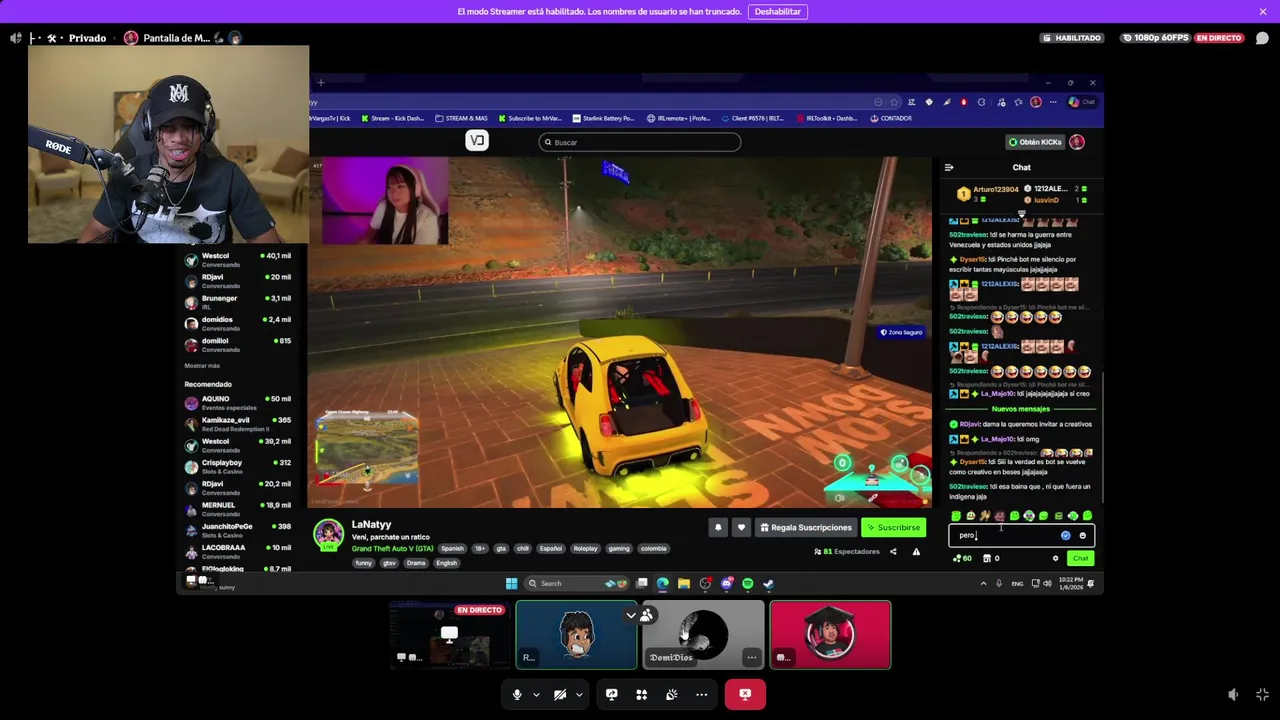Viewport: 1280px width, 720px height.
Task: Open more options in call bar
Action: pyautogui.click(x=702, y=694)
